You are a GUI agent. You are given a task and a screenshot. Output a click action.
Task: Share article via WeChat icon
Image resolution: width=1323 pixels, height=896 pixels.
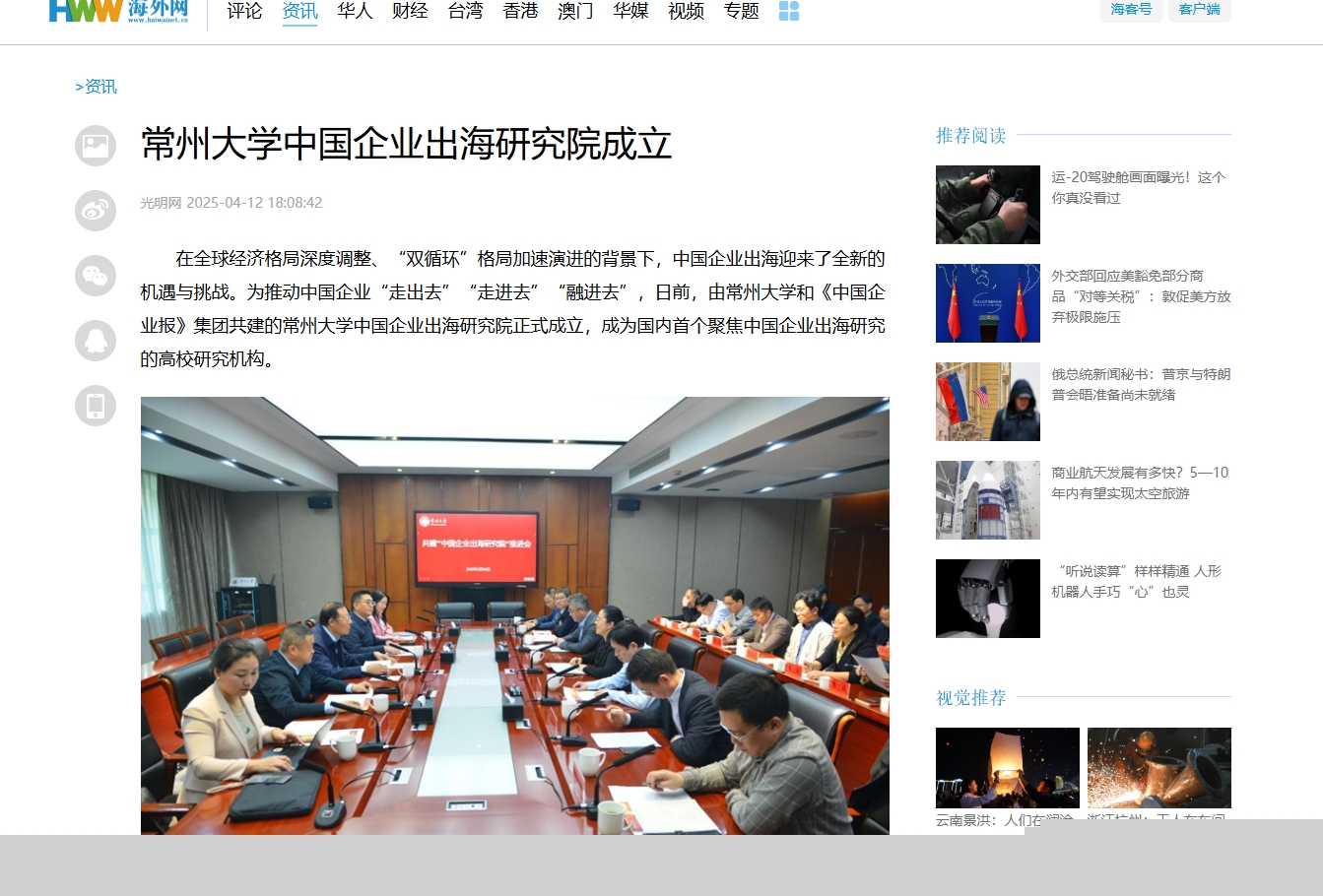tap(96, 276)
